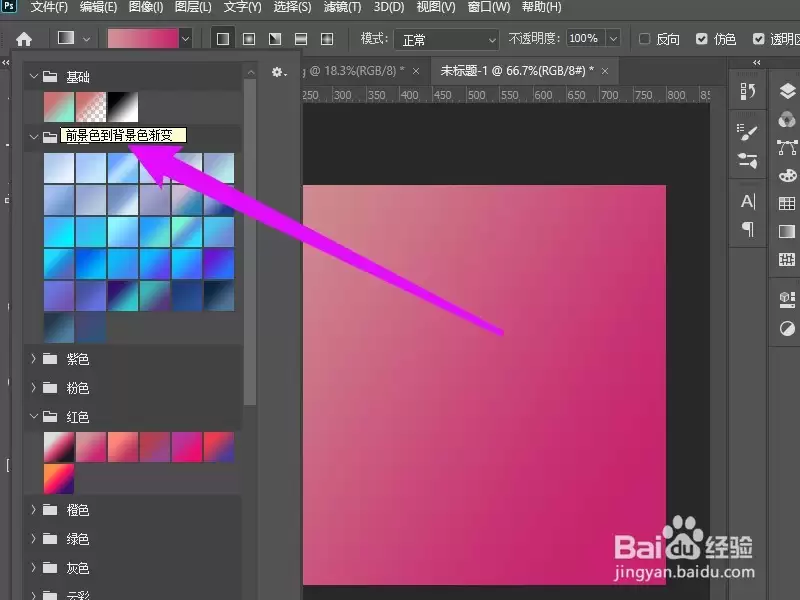The width and height of the screenshot is (800, 600).
Task: Open the Color palette panel icon
Action: coord(787,176)
